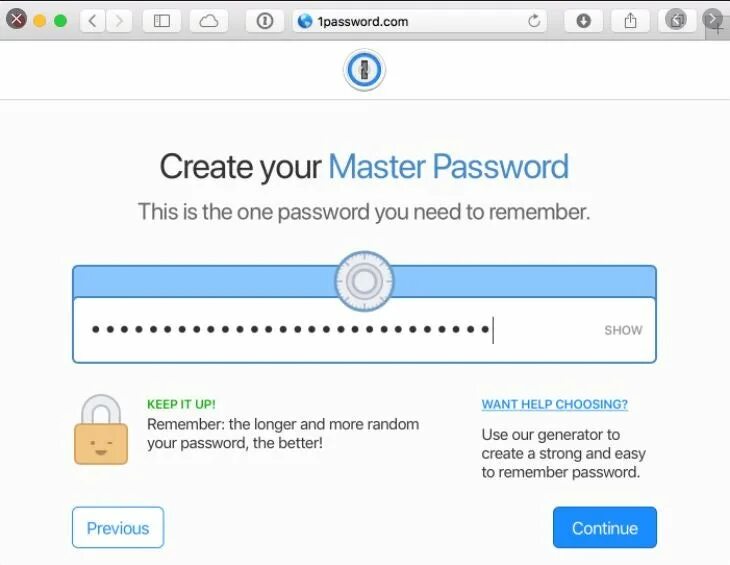Go back with Safari's back arrow
Image resolution: width=730 pixels, height=565 pixels.
tap(93, 21)
